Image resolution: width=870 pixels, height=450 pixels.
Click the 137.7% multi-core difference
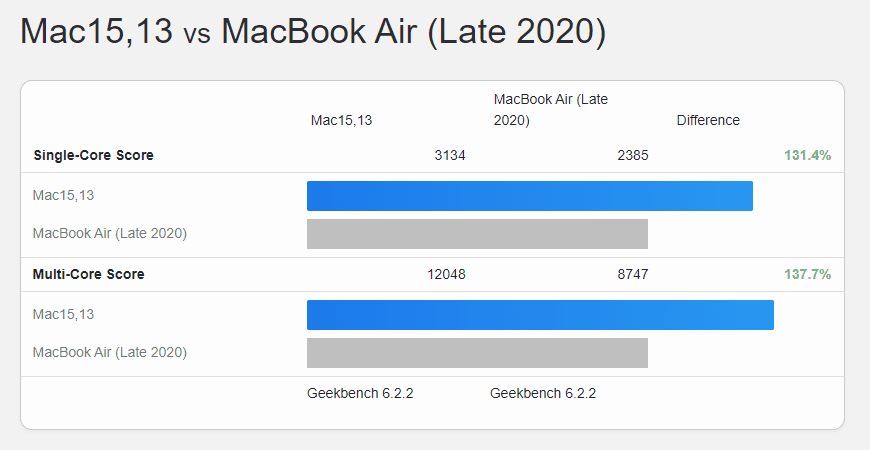(x=808, y=274)
